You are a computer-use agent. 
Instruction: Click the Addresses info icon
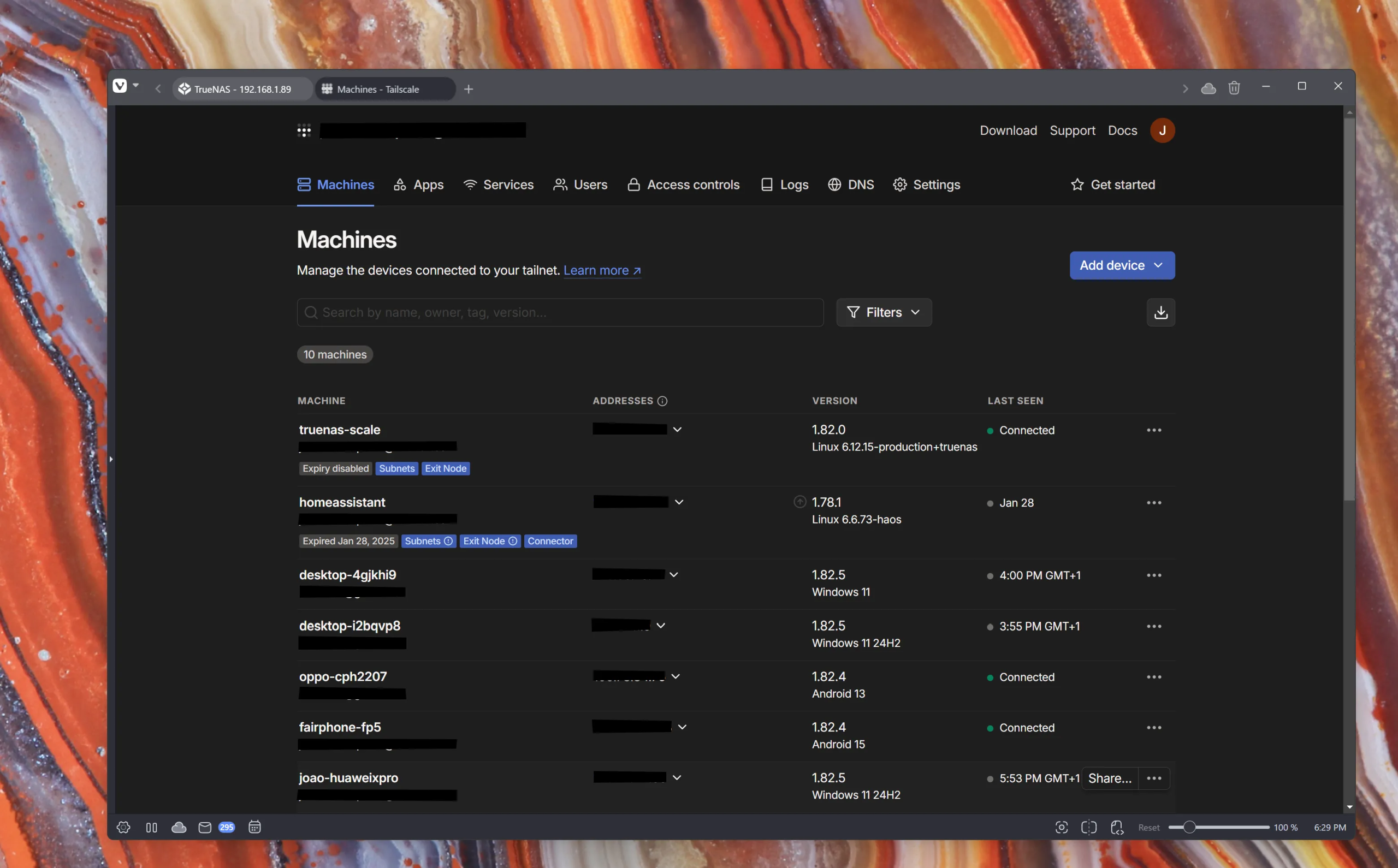pos(662,401)
